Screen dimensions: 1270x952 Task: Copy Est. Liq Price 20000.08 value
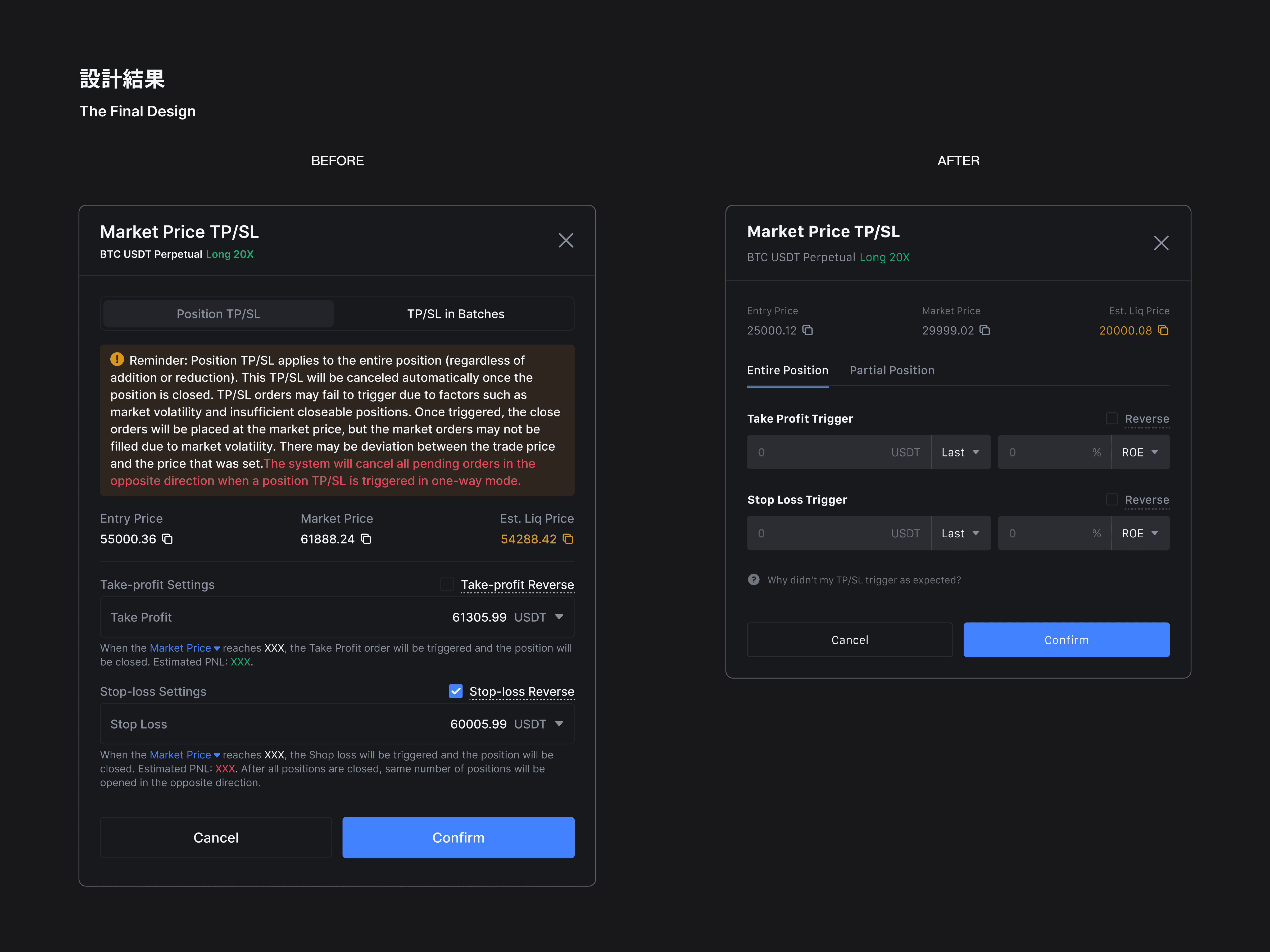coord(1163,331)
